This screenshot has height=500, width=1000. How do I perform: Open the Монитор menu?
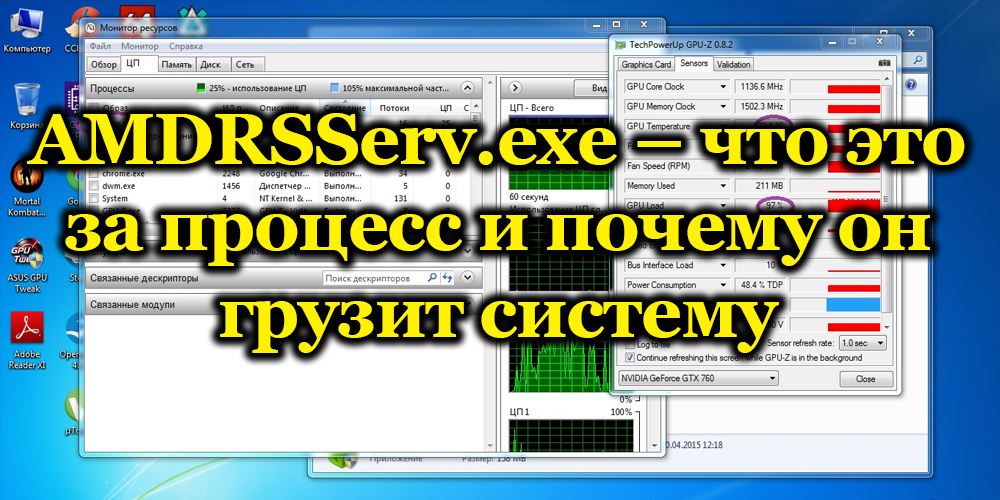pos(140,46)
